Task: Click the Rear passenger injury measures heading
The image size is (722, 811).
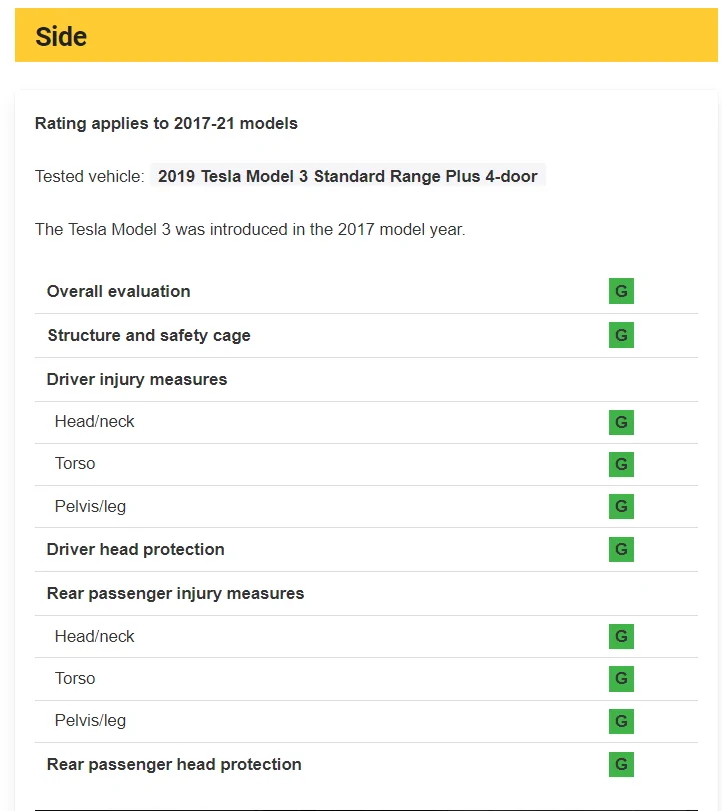Action: [x=175, y=593]
